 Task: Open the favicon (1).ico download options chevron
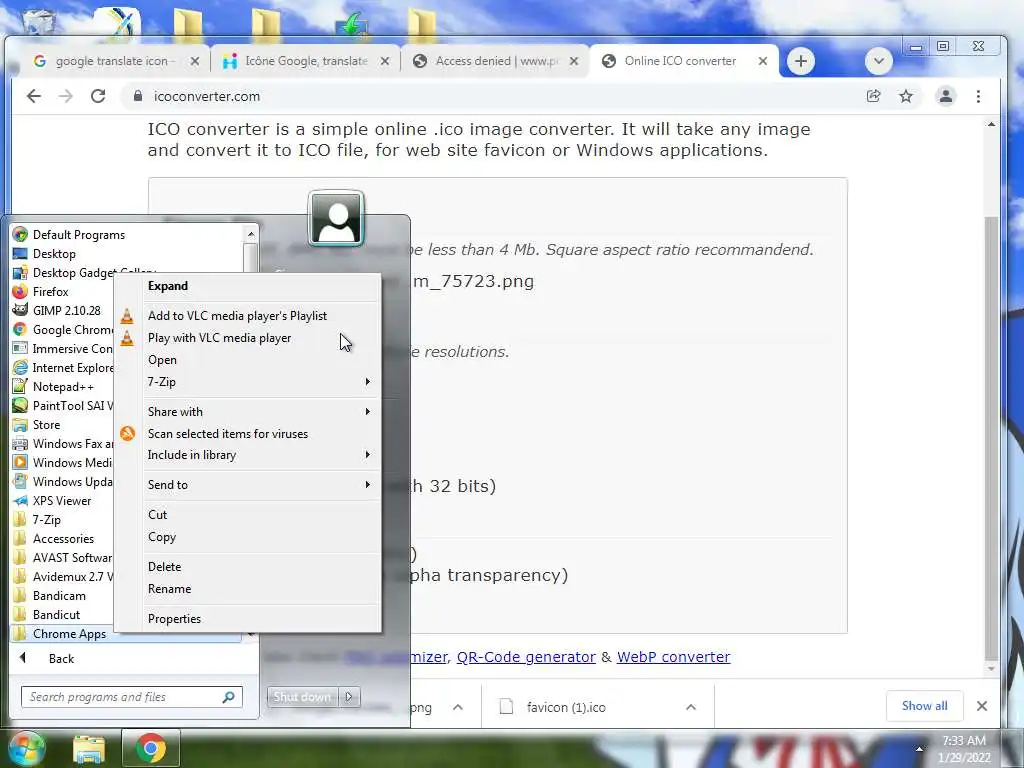coord(691,707)
